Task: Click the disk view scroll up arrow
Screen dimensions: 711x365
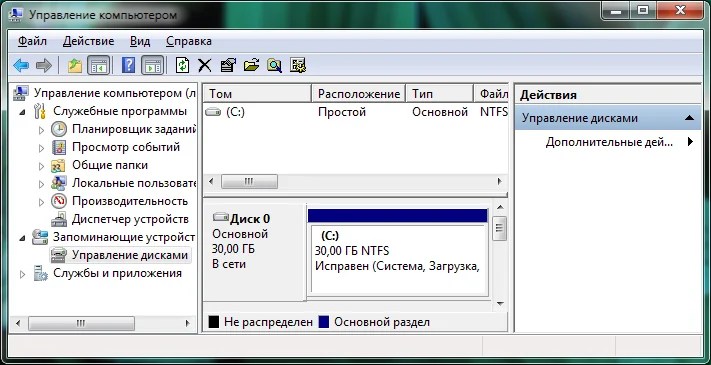Action: [x=500, y=208]
